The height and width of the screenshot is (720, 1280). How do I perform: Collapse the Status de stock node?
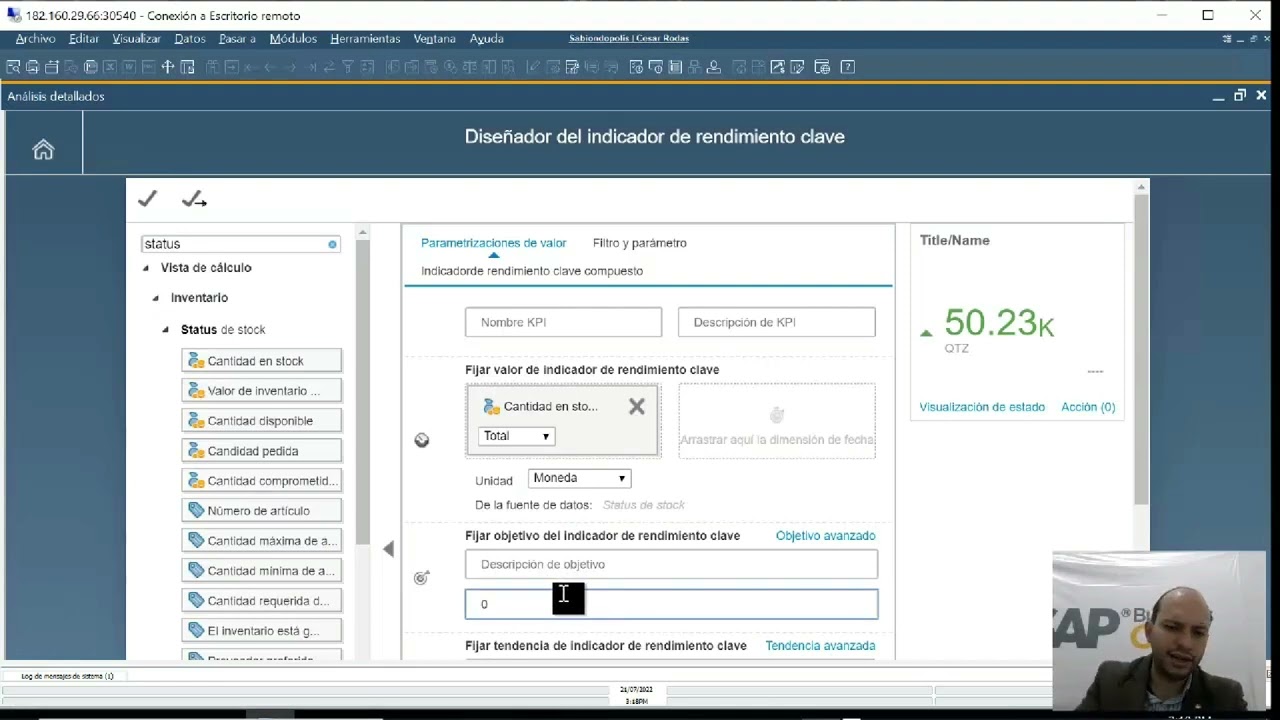click(166, 330)
